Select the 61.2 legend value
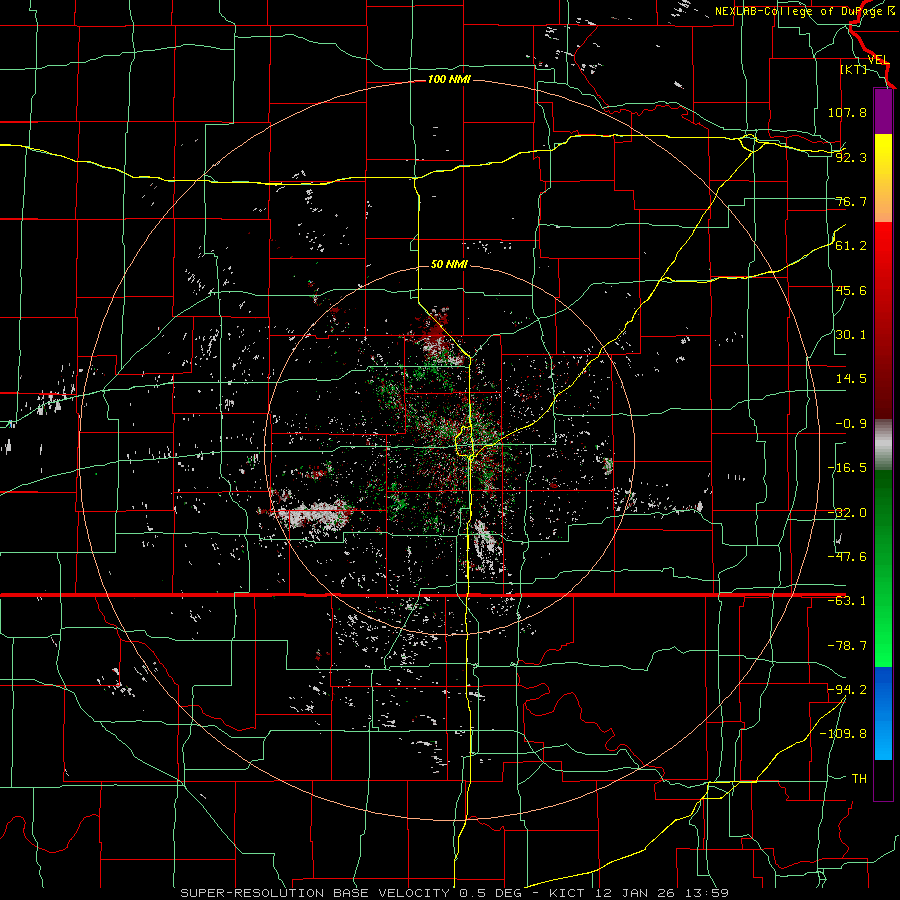Image resolution: width=900 pixels, height=900 pixels. [x=851, y=246]
